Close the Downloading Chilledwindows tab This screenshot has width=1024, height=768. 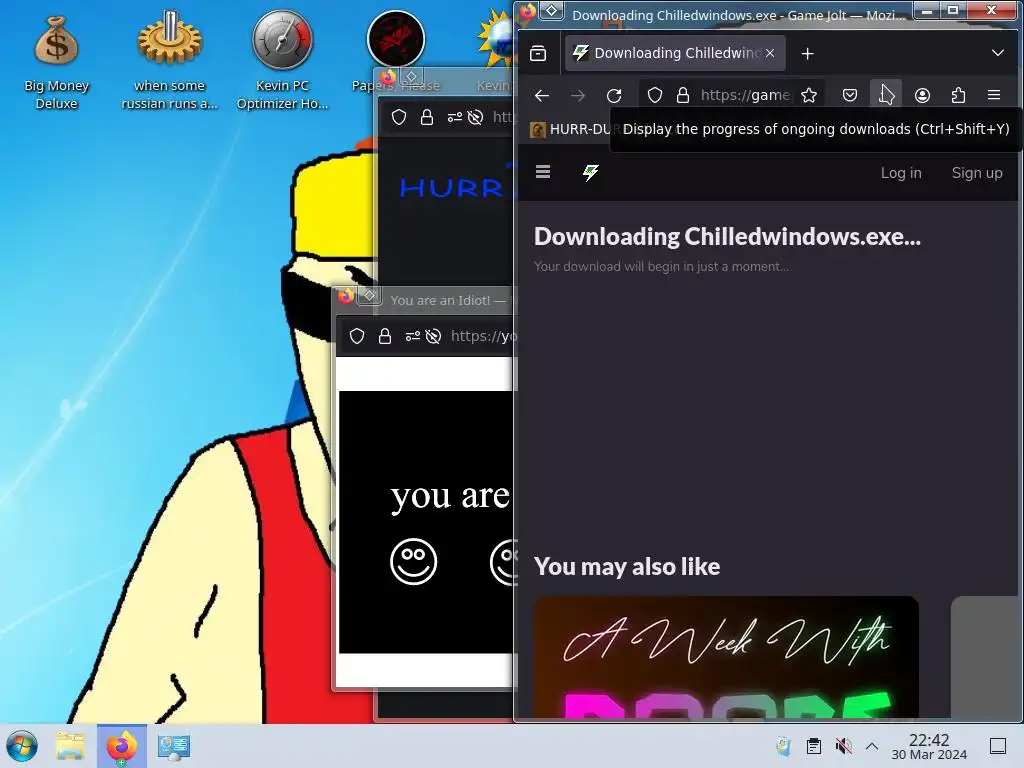pos(770,54)
